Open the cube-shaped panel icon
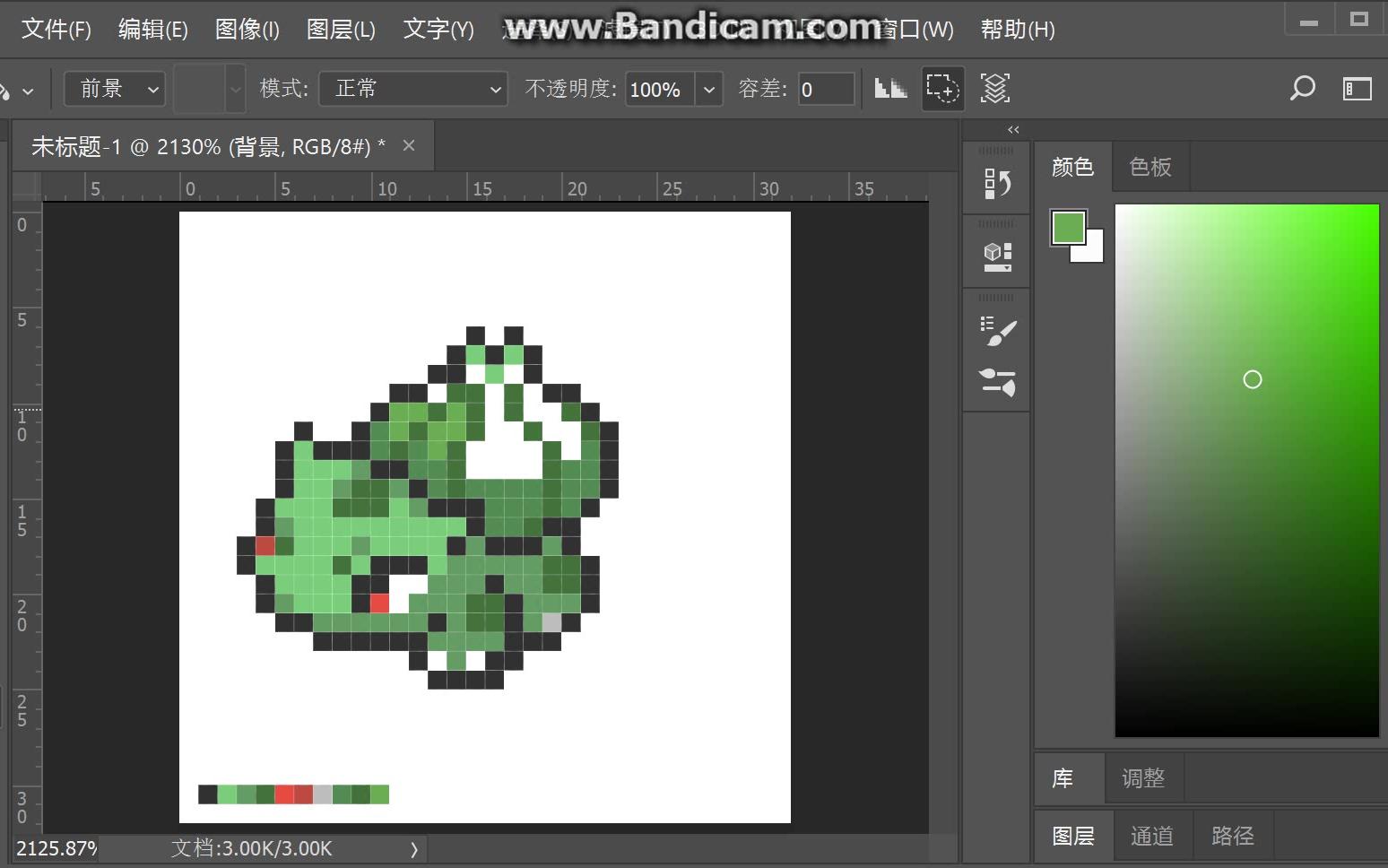The image size is (1388, 868). click(997, 257)
